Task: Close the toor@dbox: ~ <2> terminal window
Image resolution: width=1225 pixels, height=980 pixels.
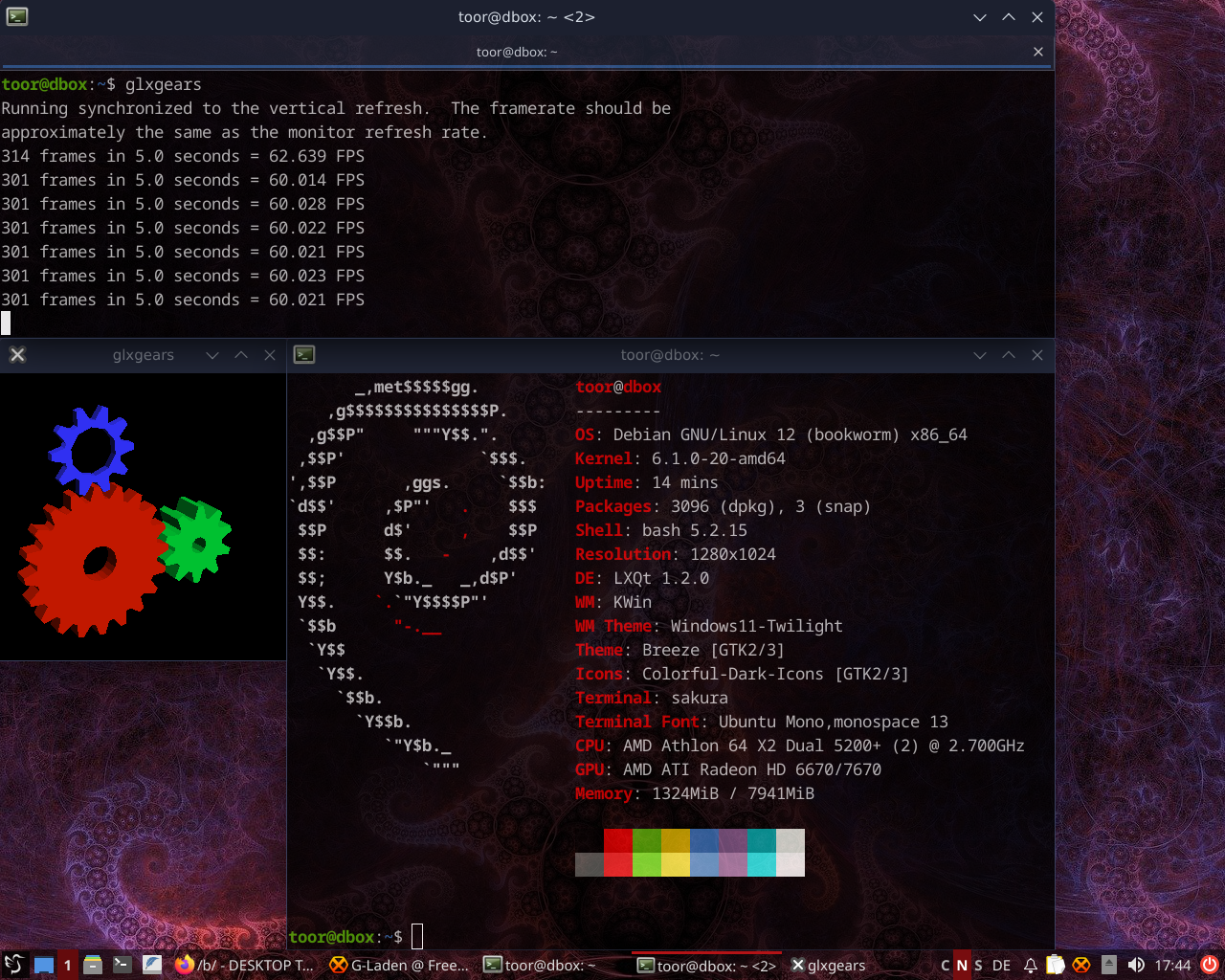Action: pos(1037,17)
